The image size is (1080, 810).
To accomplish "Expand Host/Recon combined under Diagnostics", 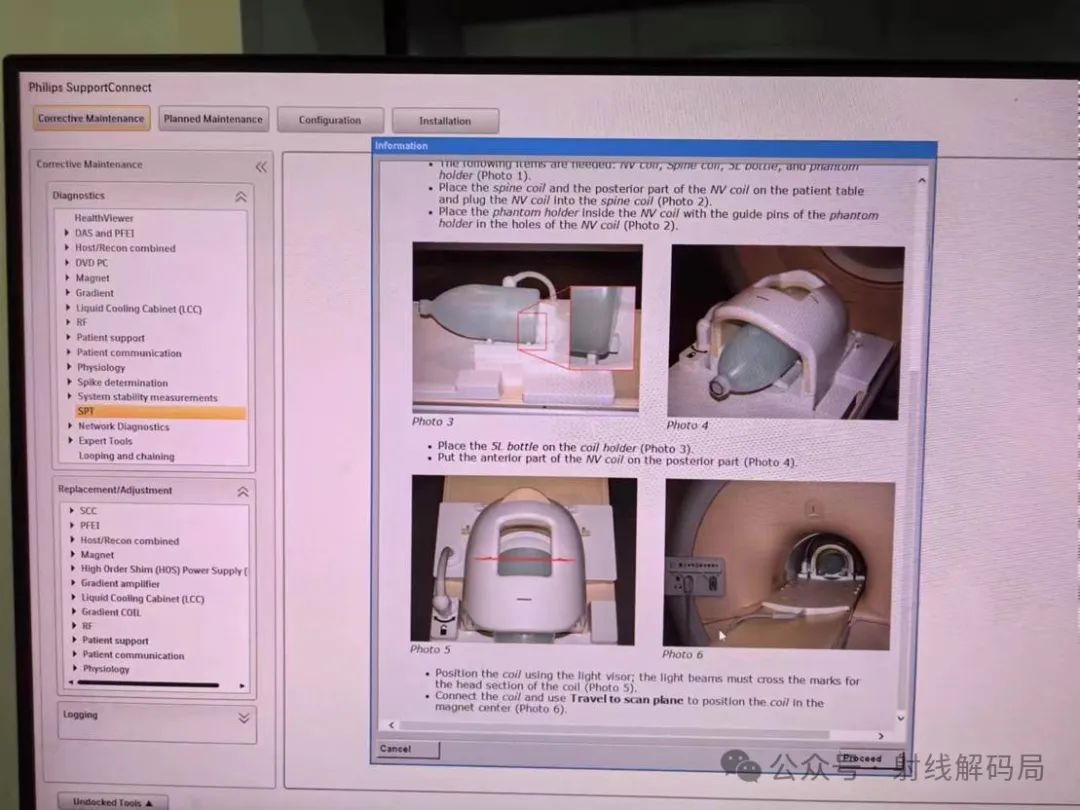I will click(x=68, y=247).
